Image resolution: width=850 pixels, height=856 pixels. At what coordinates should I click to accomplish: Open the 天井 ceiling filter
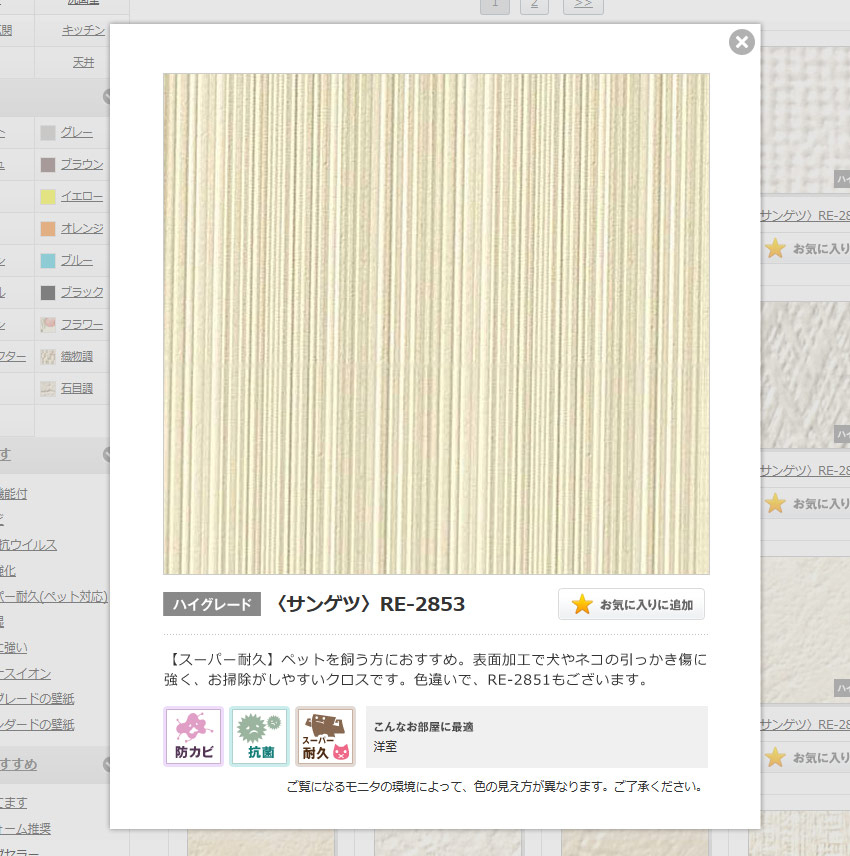[x=84, y=62]
